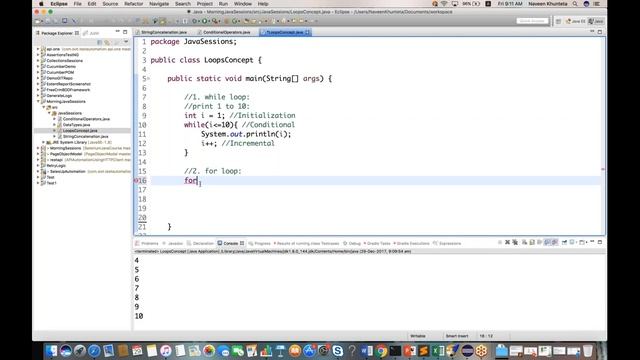Minimize the Package Explorer panel
This screenshot has height=360, width=640.
click(x=118, y=32)
